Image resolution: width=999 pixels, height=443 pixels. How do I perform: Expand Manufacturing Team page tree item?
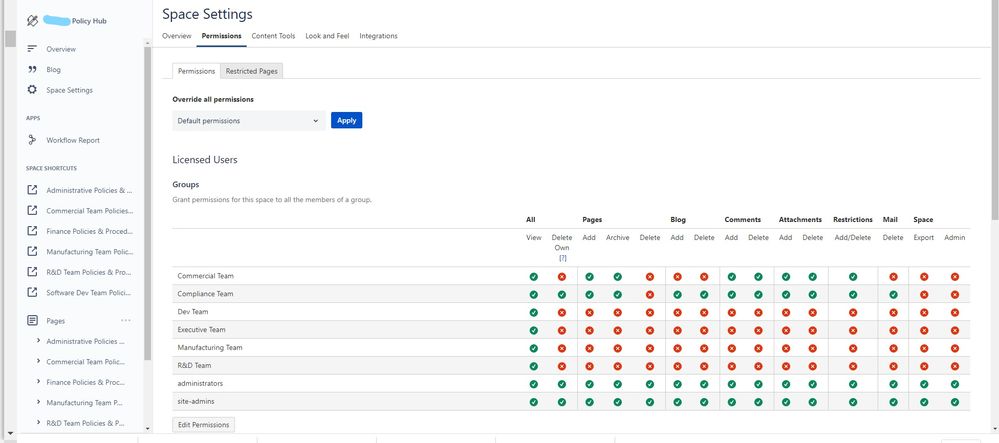tap(38, 402)
